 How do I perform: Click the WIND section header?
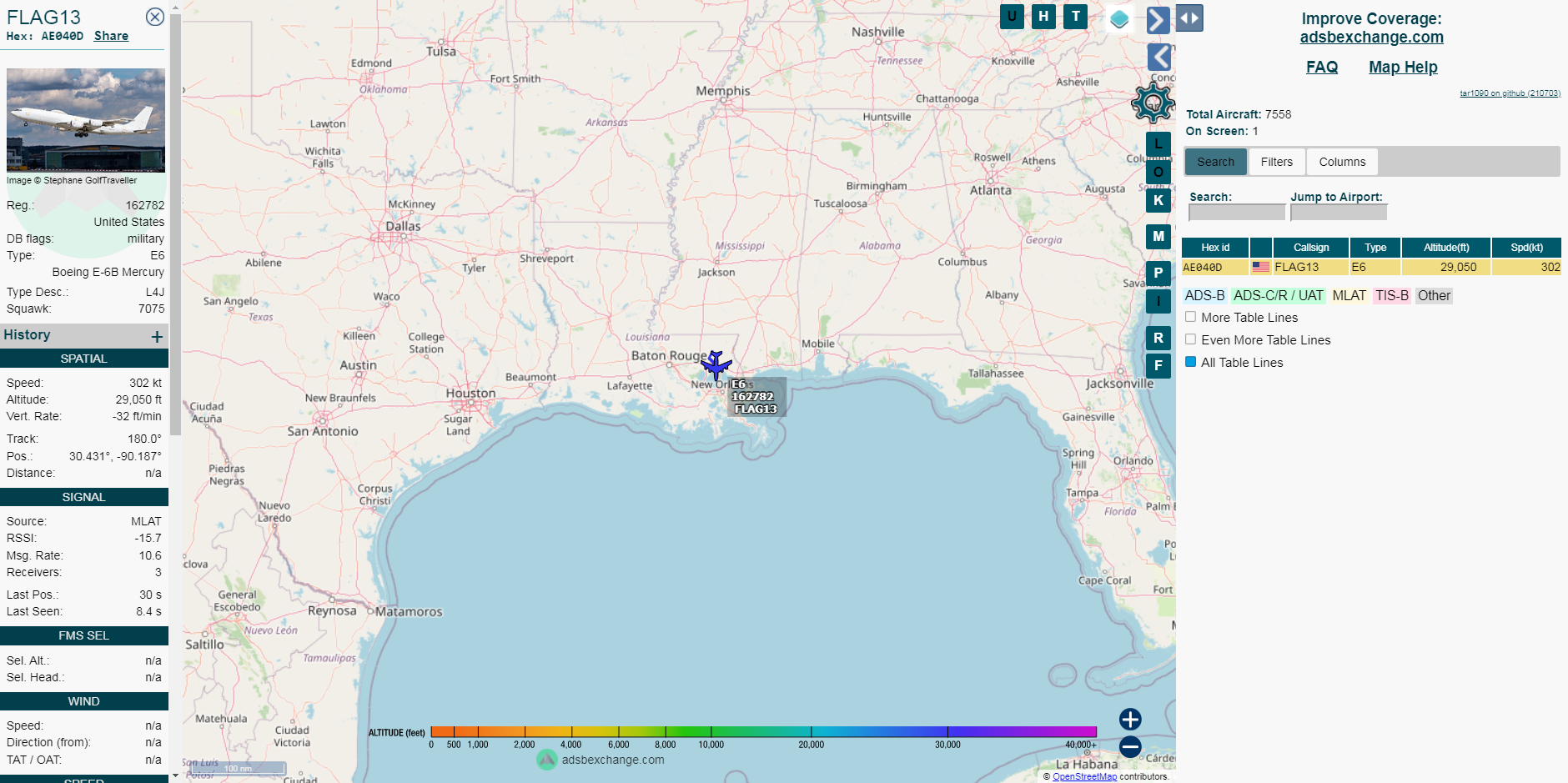pos(84,701)
